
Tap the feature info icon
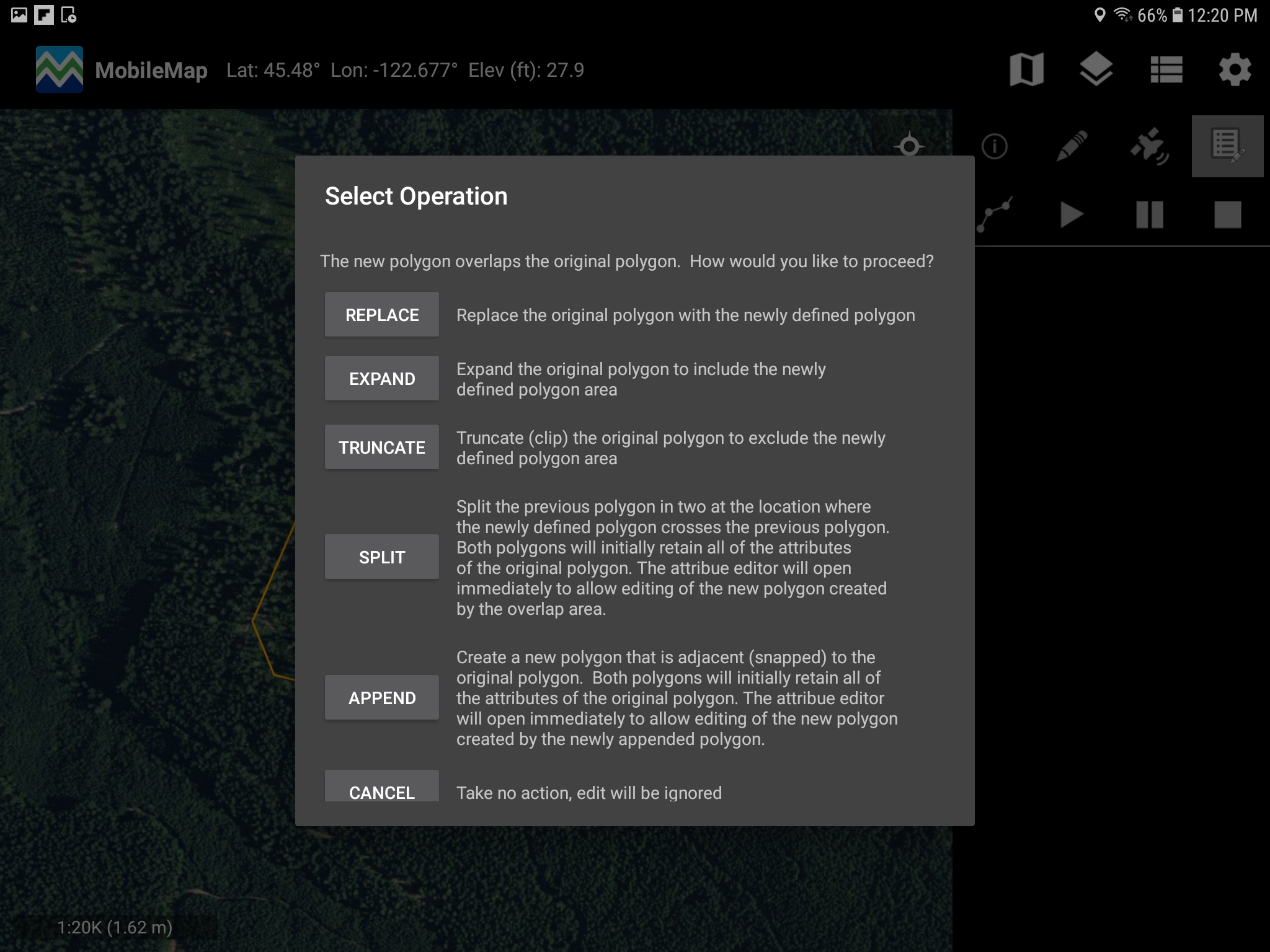pyautogui.click(x=995, y=147)
